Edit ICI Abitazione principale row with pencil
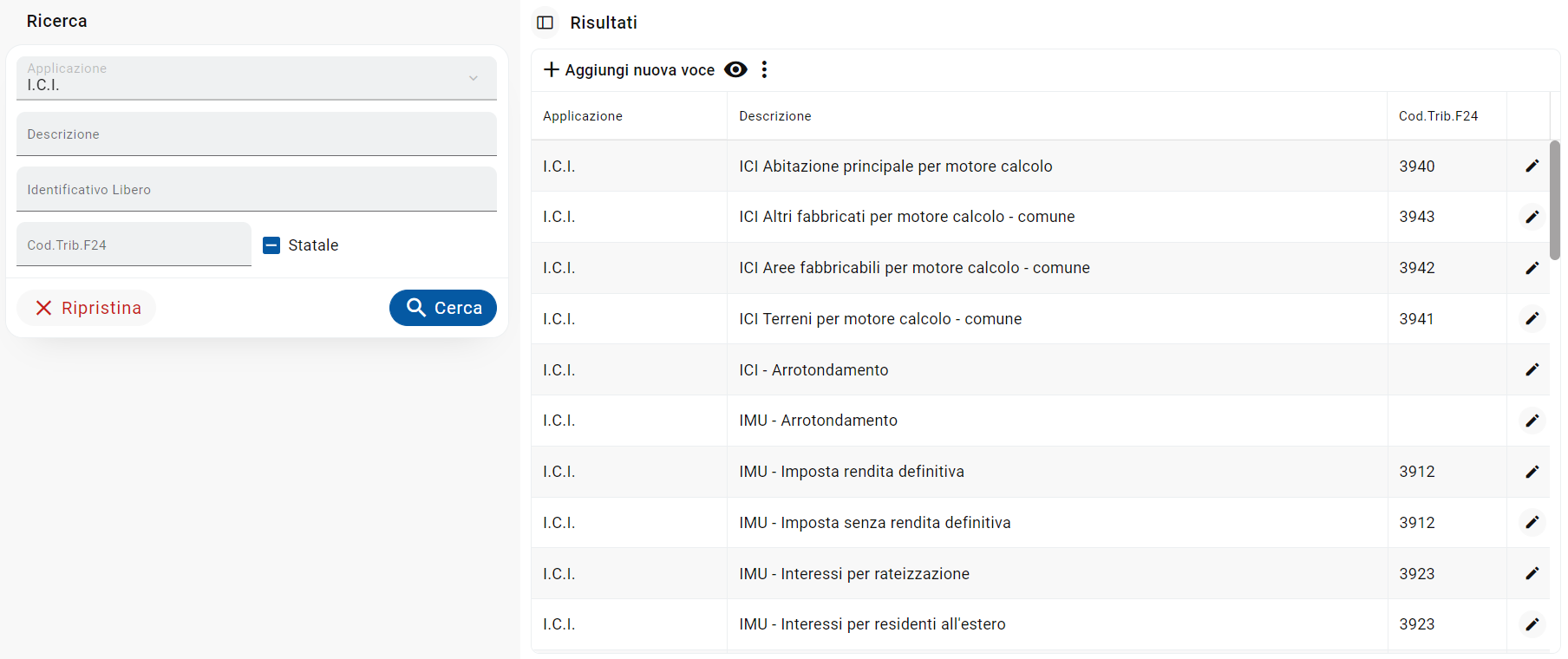This screenshot has height=659, width=1568. coord(1532,166)
